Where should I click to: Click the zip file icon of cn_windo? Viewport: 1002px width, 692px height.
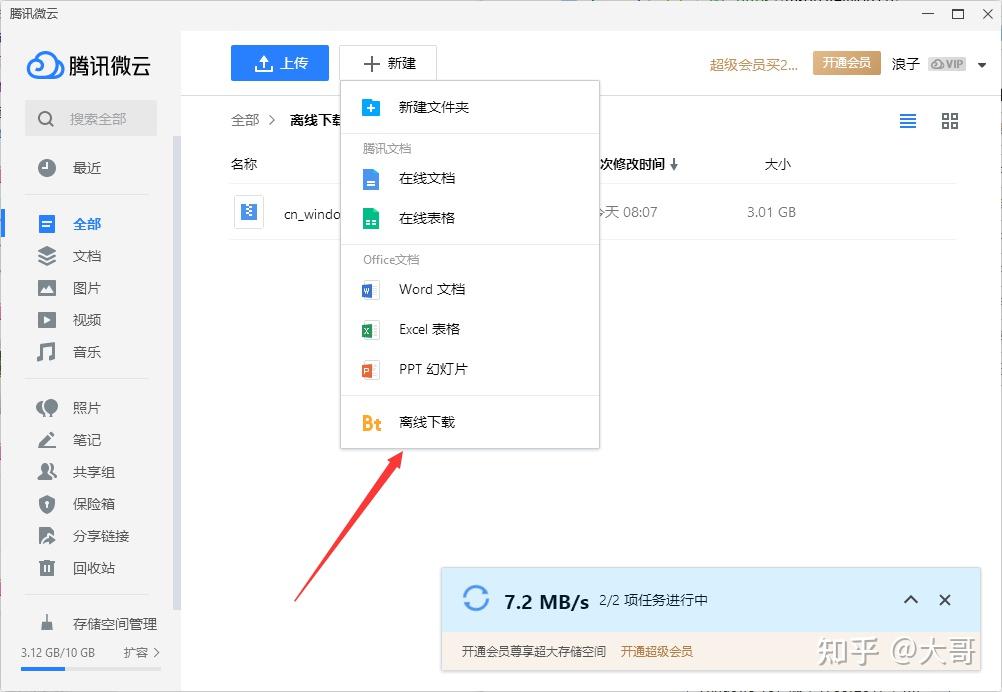pos(249,211)
